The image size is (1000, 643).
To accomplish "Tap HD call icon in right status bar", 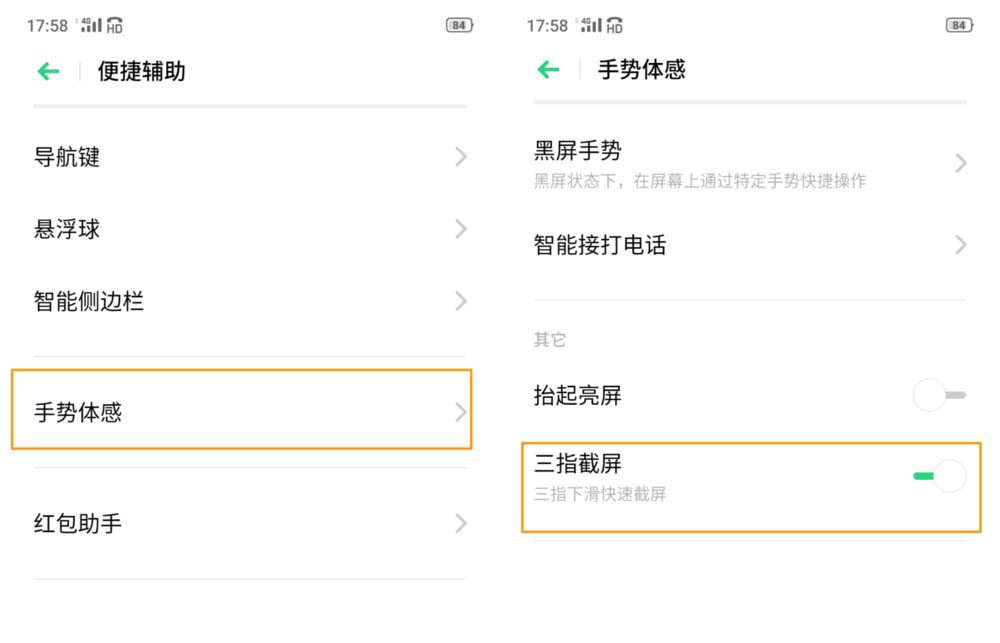I will tap(615, 25).
